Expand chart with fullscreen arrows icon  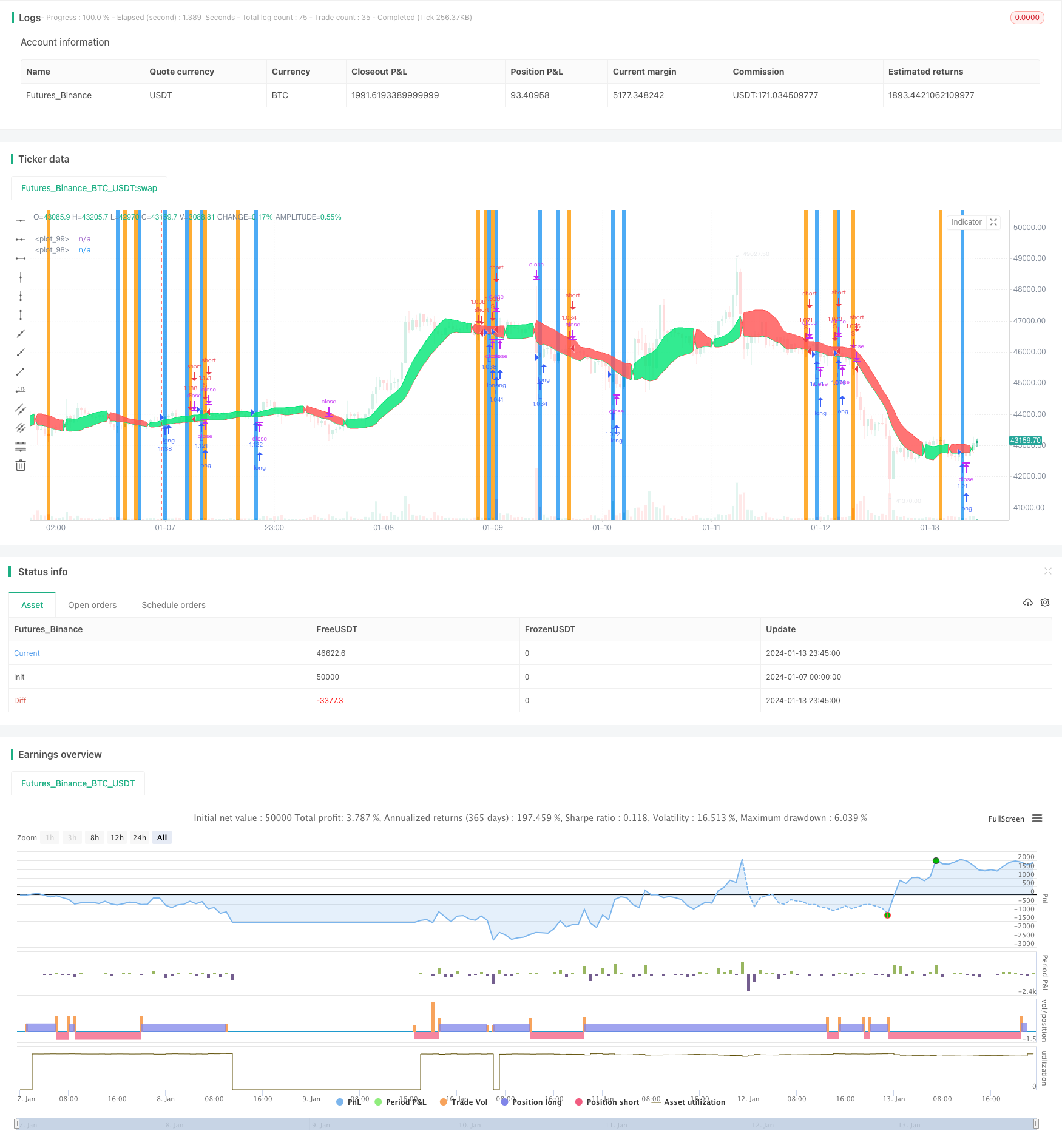coord(993,222)
